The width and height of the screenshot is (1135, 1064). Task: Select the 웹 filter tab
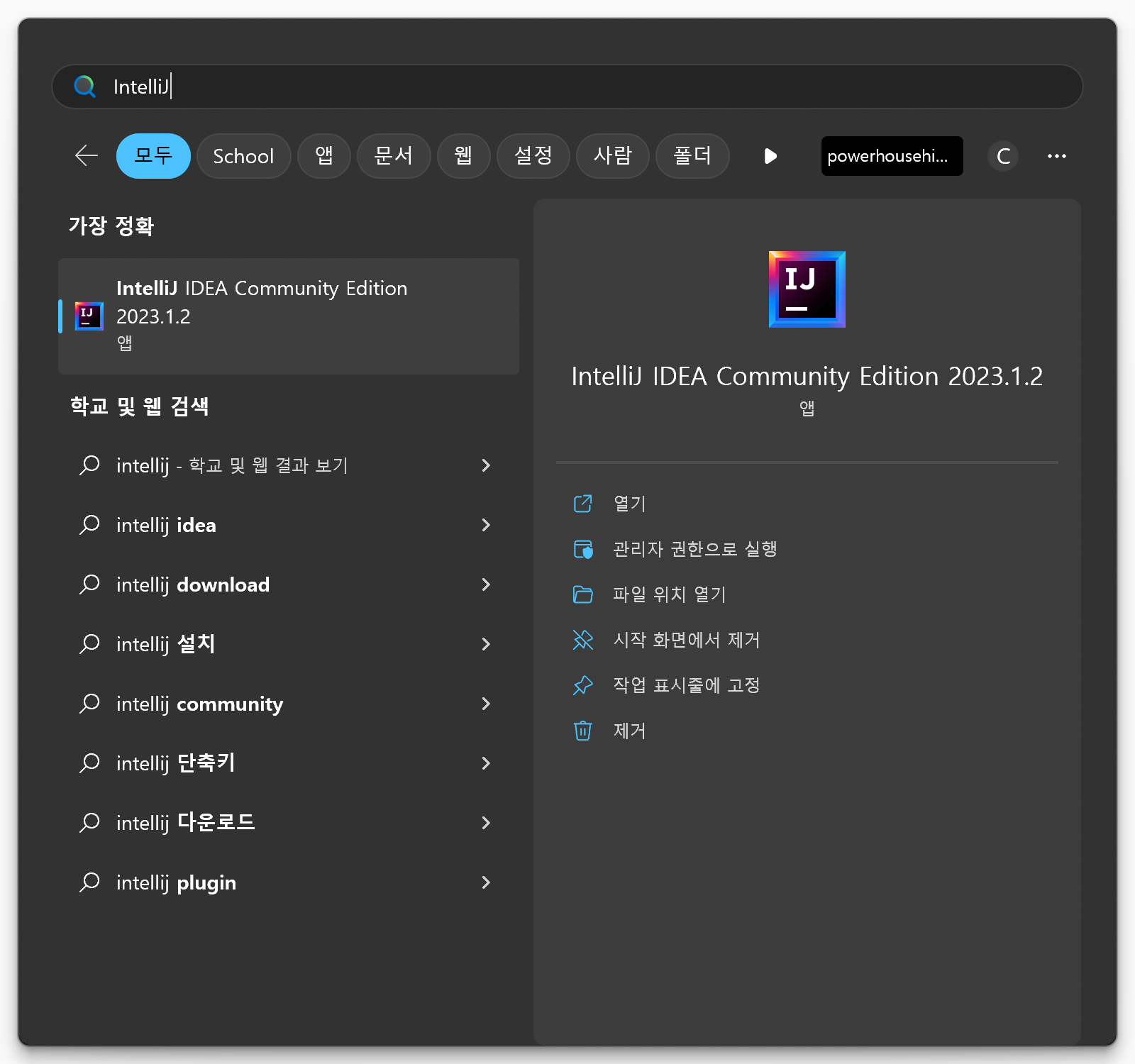(464, 156)
